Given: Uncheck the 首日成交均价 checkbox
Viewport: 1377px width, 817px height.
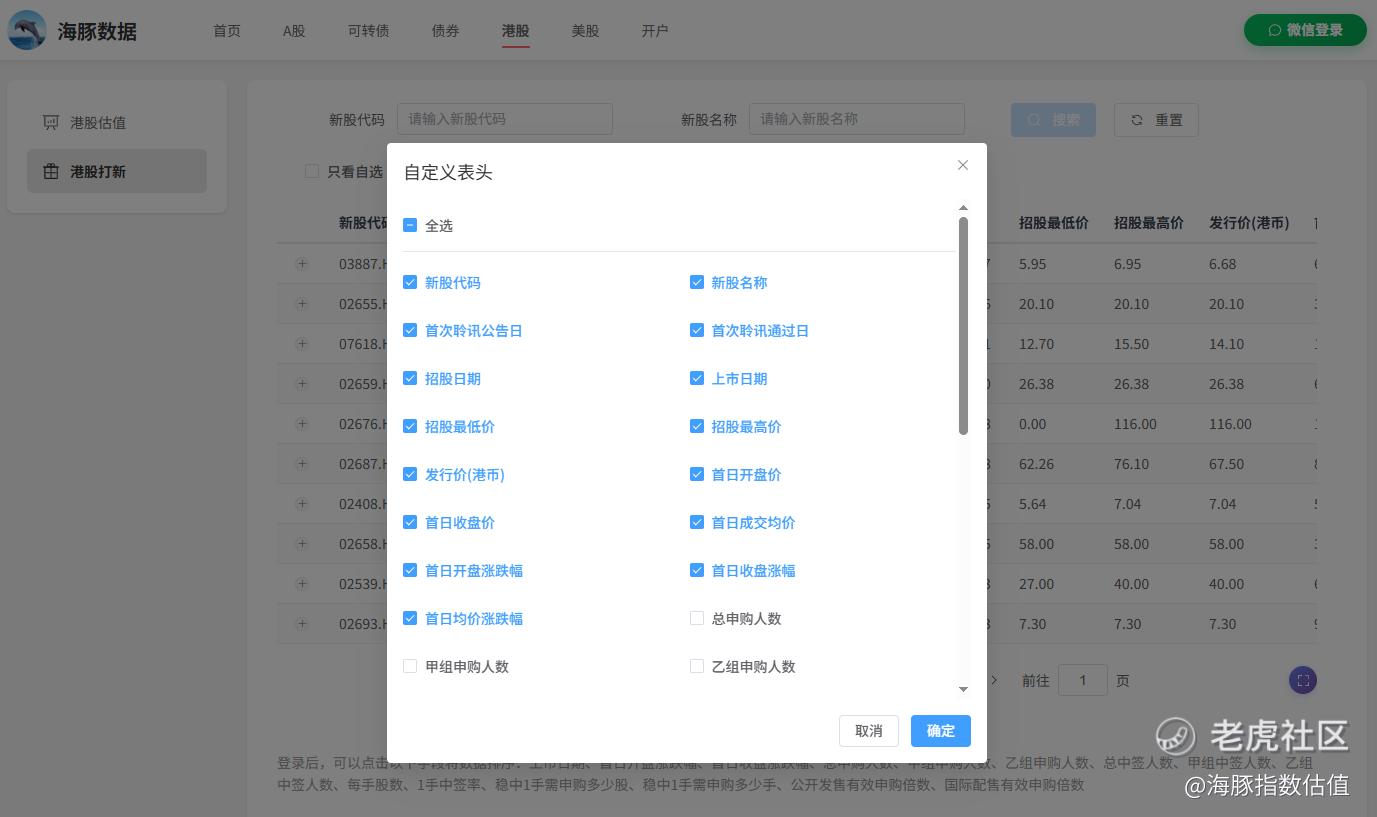Looking at the screenshot, I should pos(697,523).
